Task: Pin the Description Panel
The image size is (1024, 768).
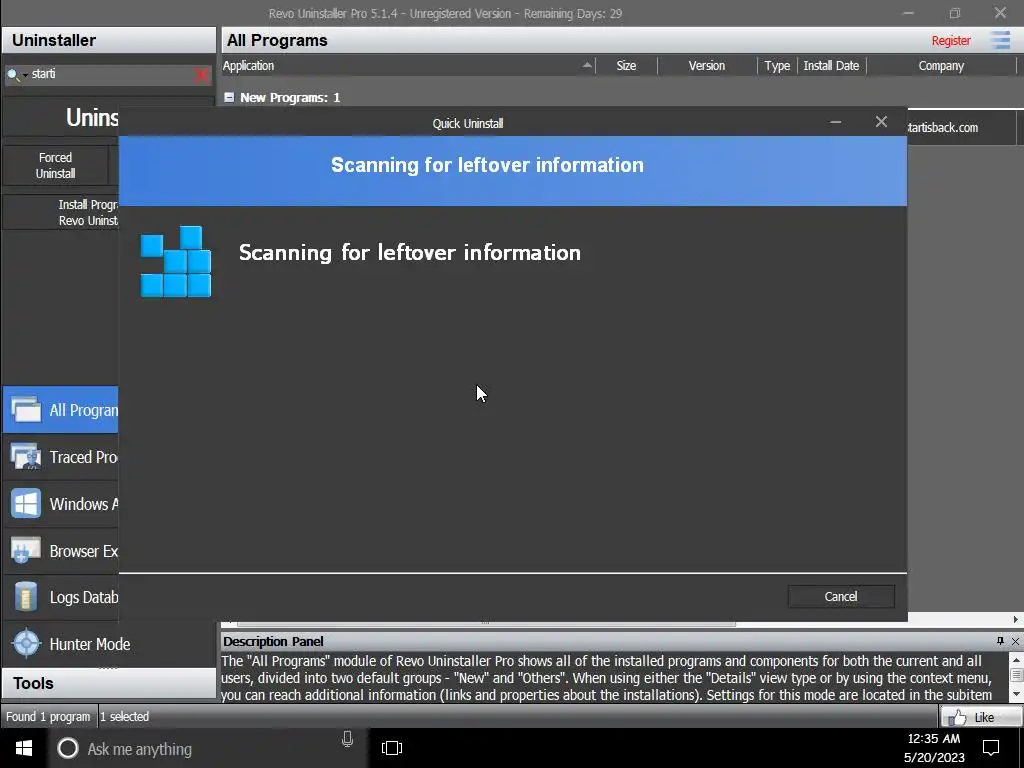Action: [x=1000, y=641]
